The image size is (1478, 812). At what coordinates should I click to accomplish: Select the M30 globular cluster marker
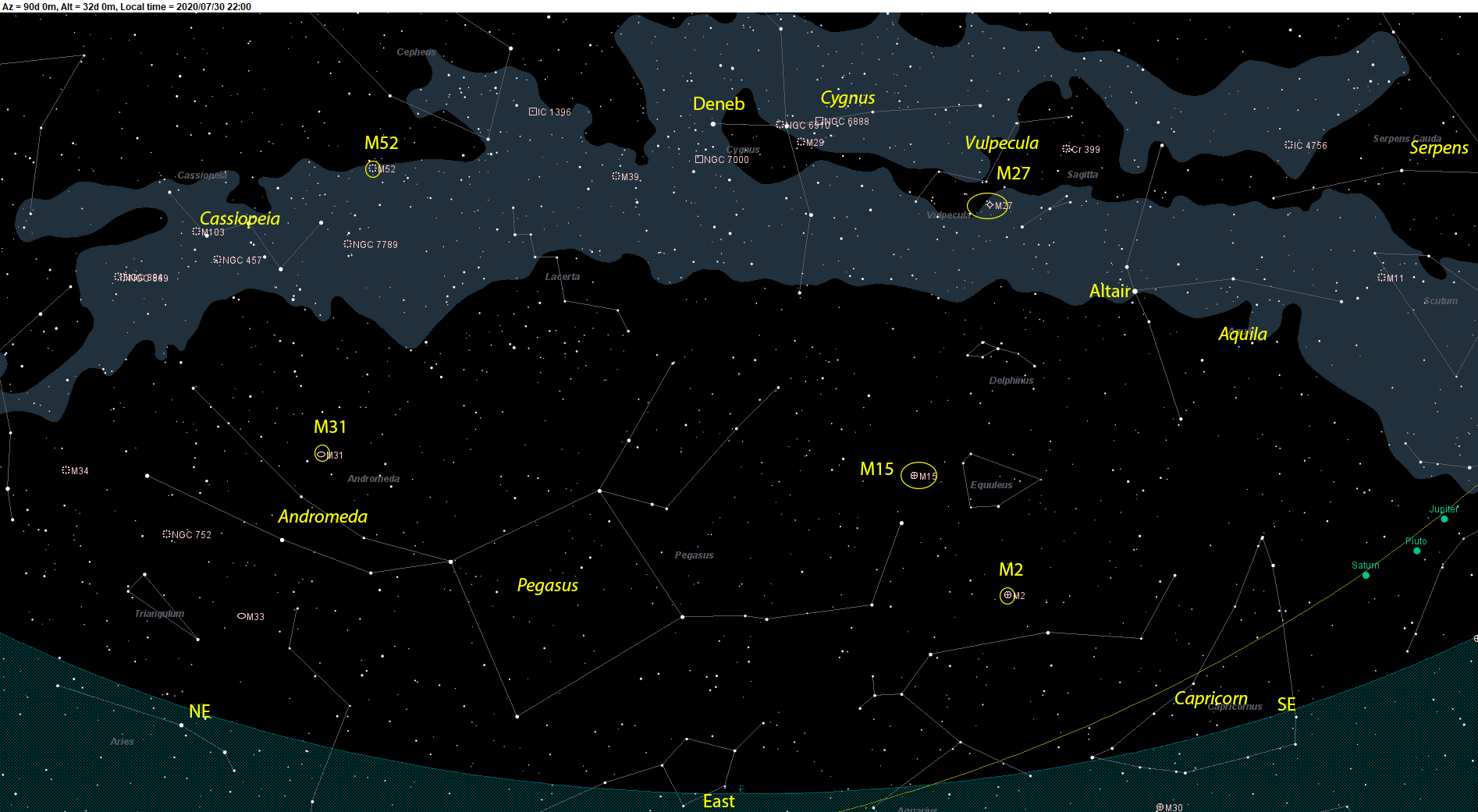point(1160,807)
